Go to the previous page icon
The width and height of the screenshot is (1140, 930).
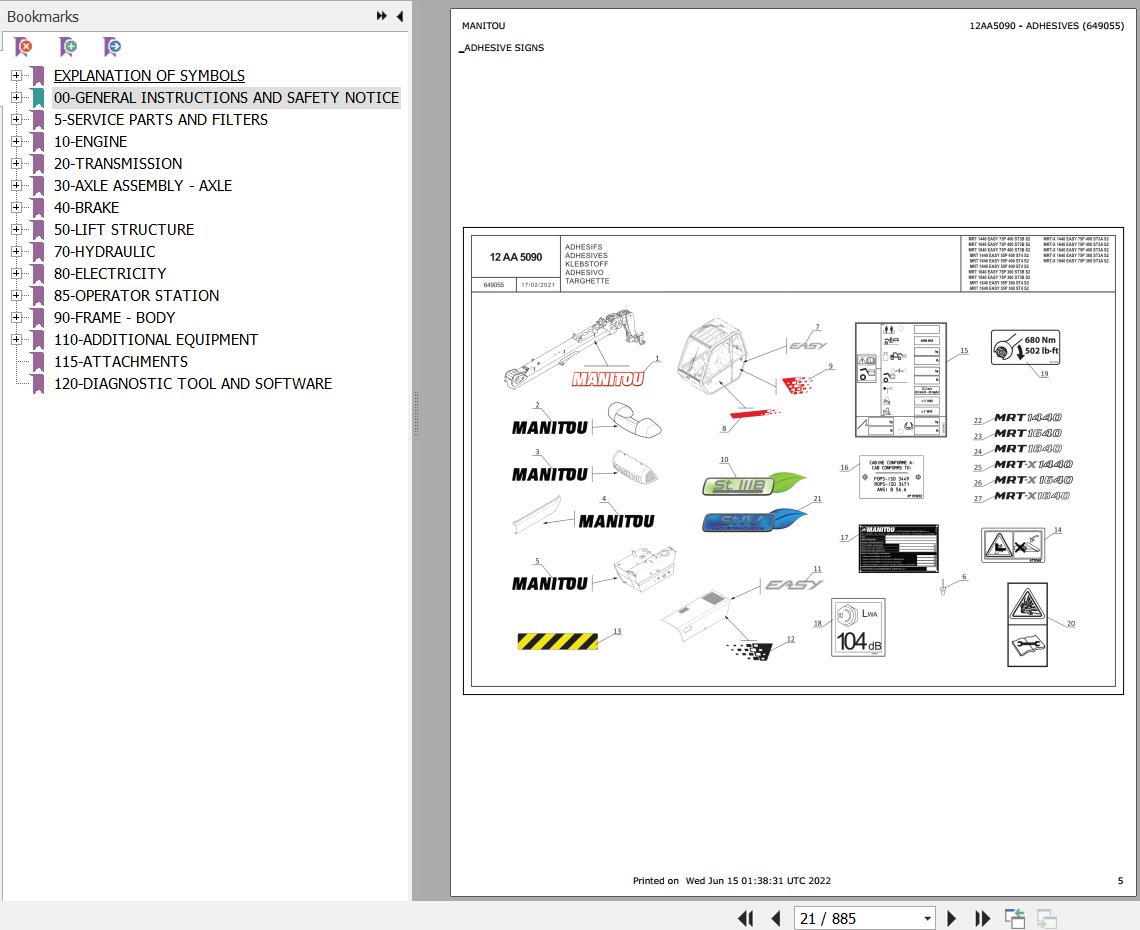tap(776, 918)
